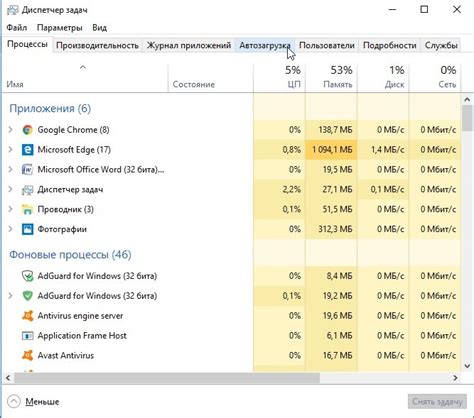Click the 1 094,1 МБ memory cell
Screen dimensions: 474x418
click(331, 150)
